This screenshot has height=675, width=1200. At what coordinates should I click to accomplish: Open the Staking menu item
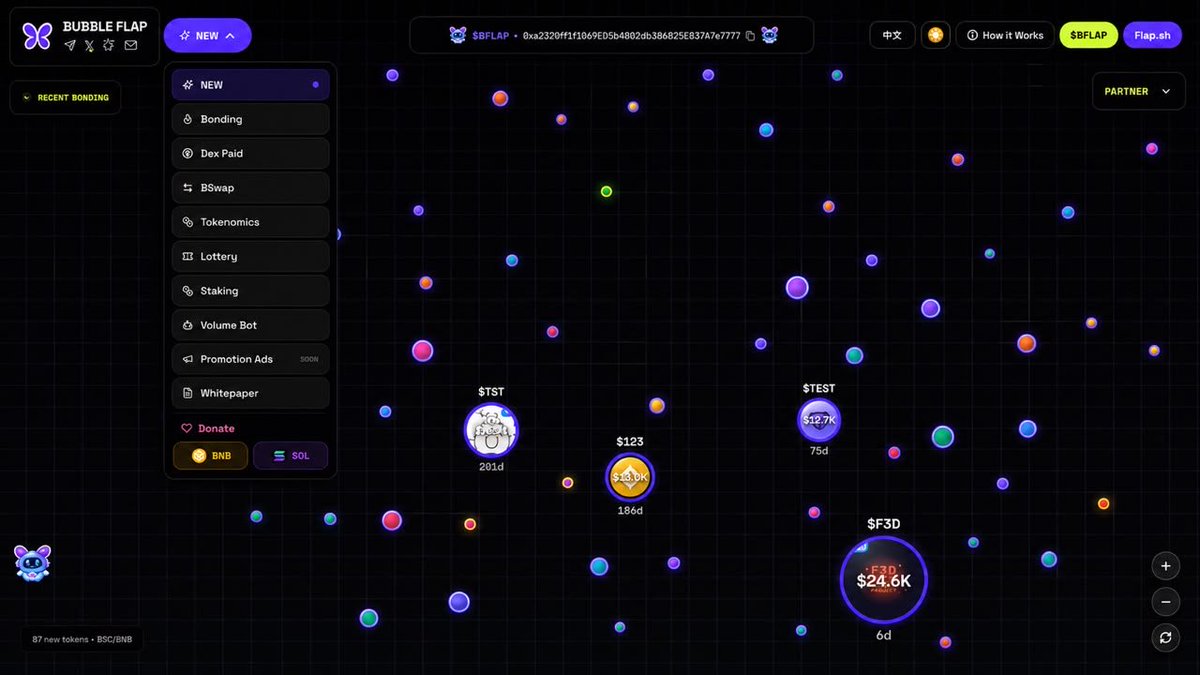click(250, 291)
